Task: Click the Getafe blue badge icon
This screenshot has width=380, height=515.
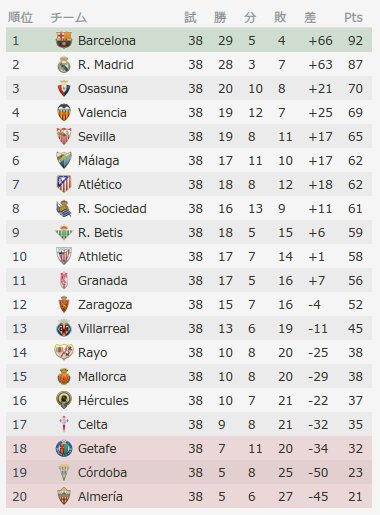Action: pos(64,448)
